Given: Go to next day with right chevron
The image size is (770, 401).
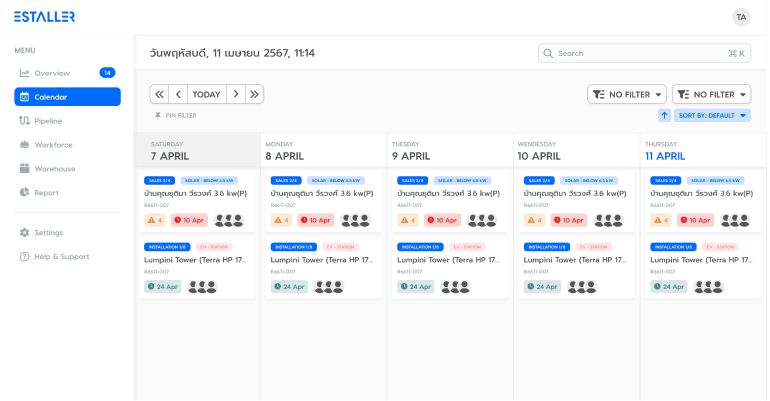Looking at the screenshot, I should pos(235,94).
